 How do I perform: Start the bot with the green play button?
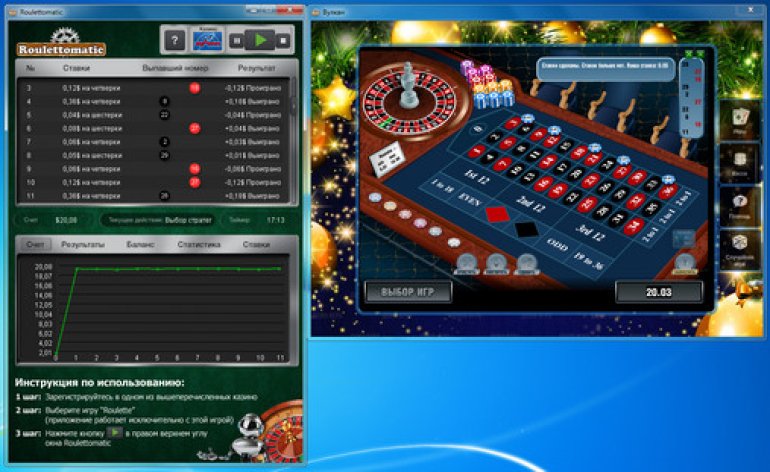[260, 40]
